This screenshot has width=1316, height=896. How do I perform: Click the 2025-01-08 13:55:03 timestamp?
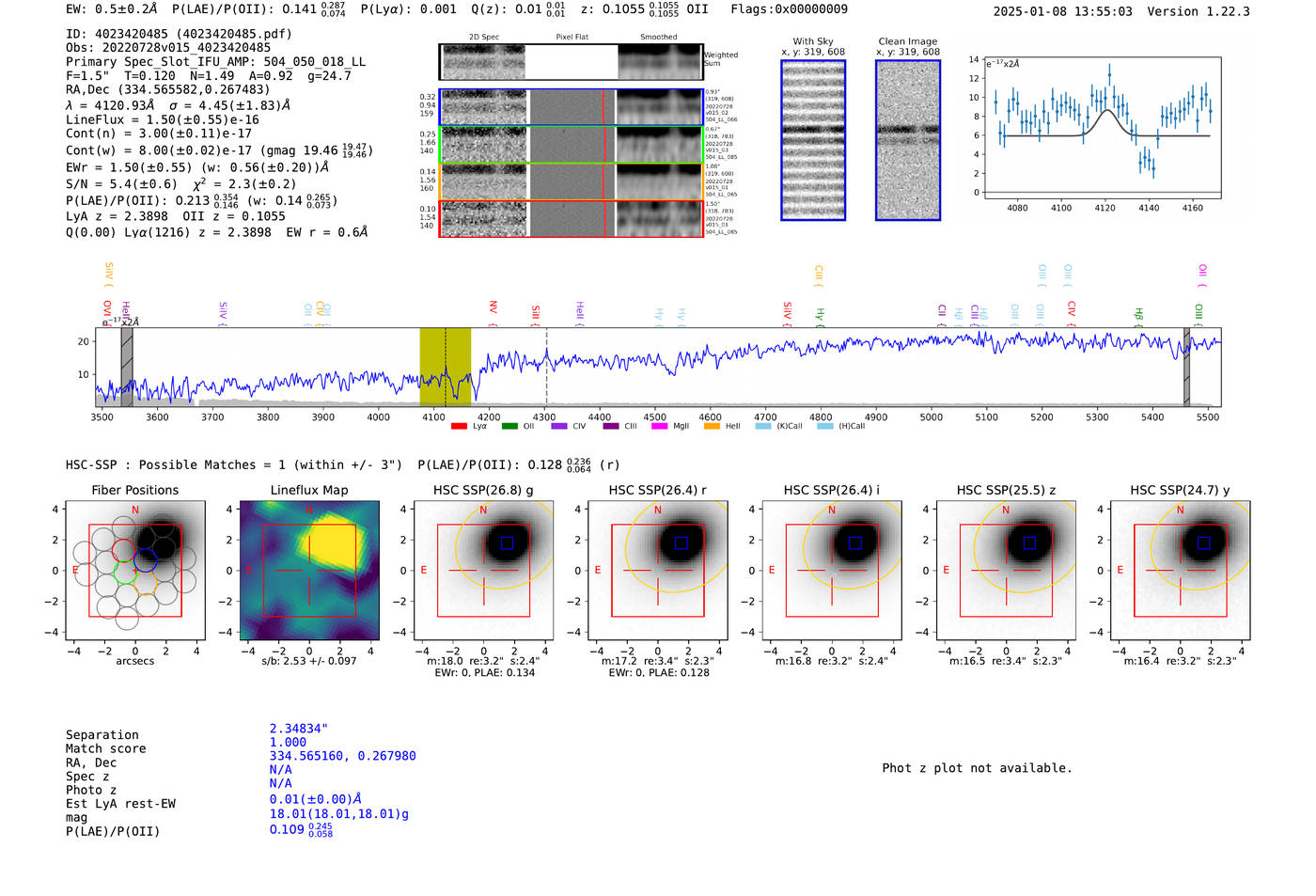coord(1062,11)
